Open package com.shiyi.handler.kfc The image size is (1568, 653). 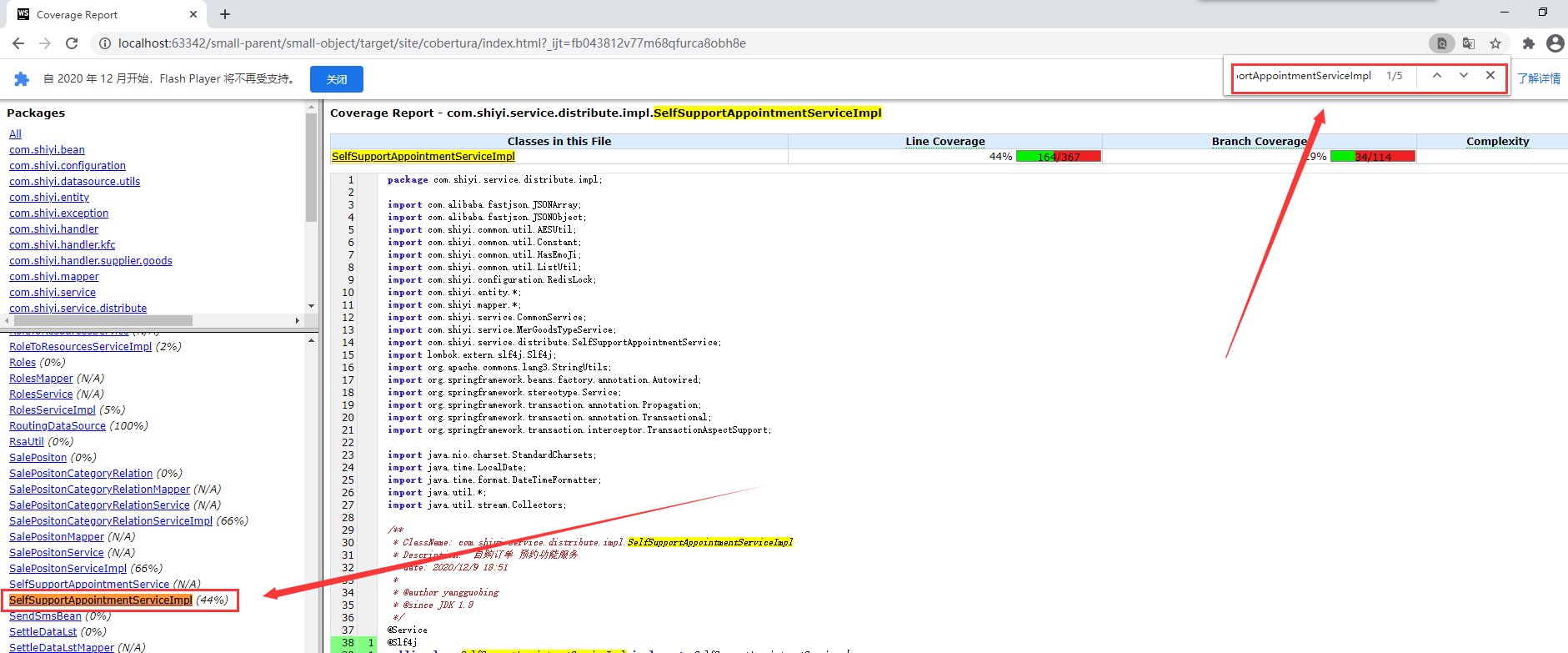click(x=63, y=245)
